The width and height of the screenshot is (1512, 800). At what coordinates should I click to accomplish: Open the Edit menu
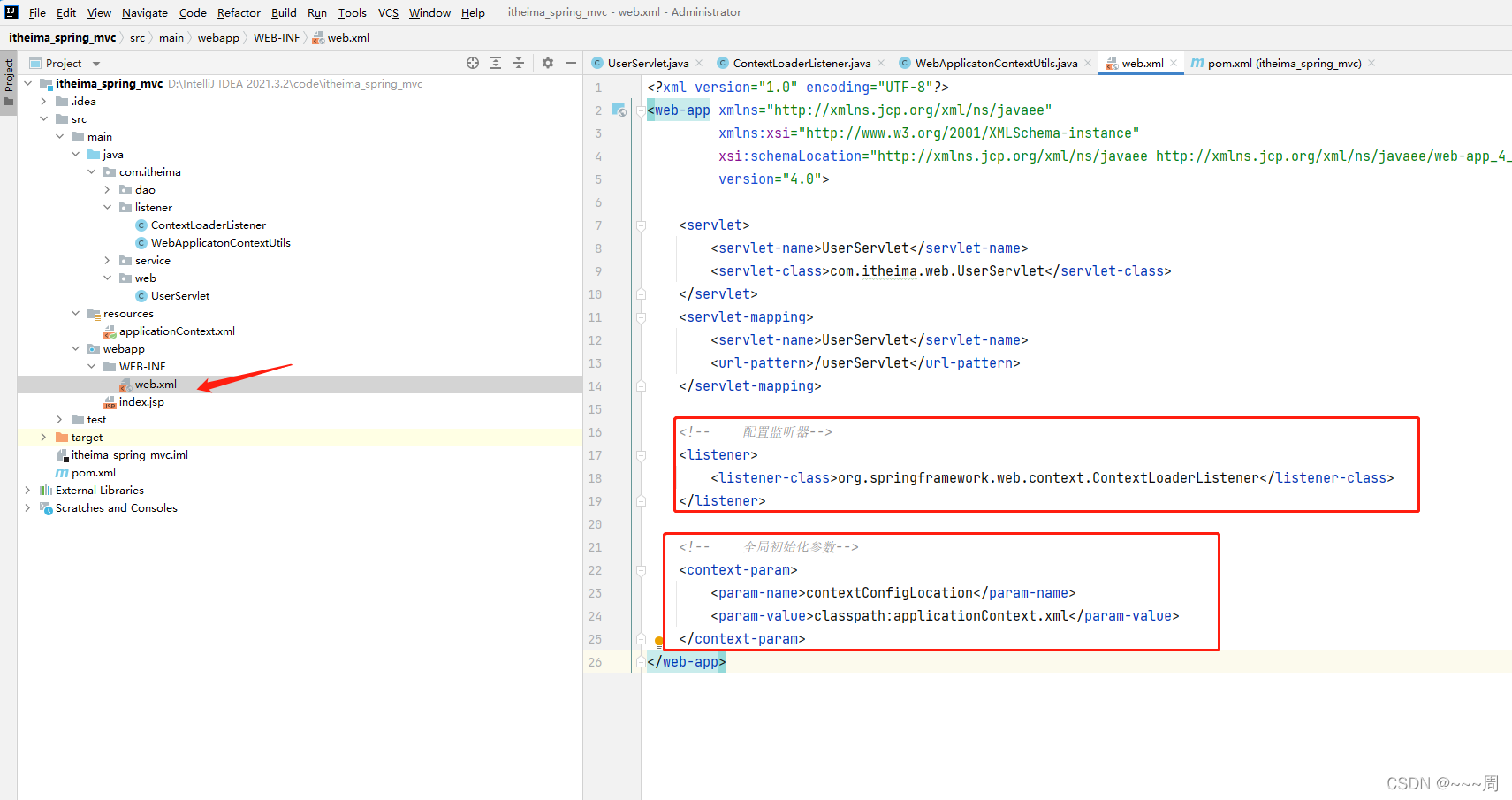tap(66, 12)
